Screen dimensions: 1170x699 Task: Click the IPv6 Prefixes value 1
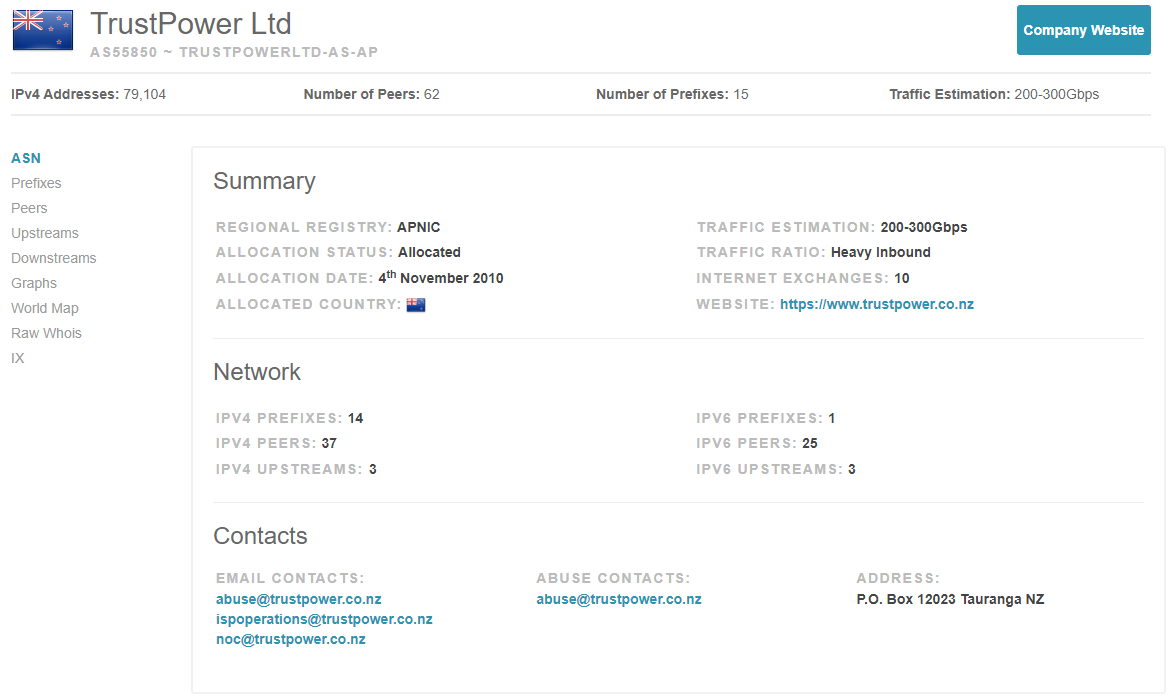click(x=831, y=419)
